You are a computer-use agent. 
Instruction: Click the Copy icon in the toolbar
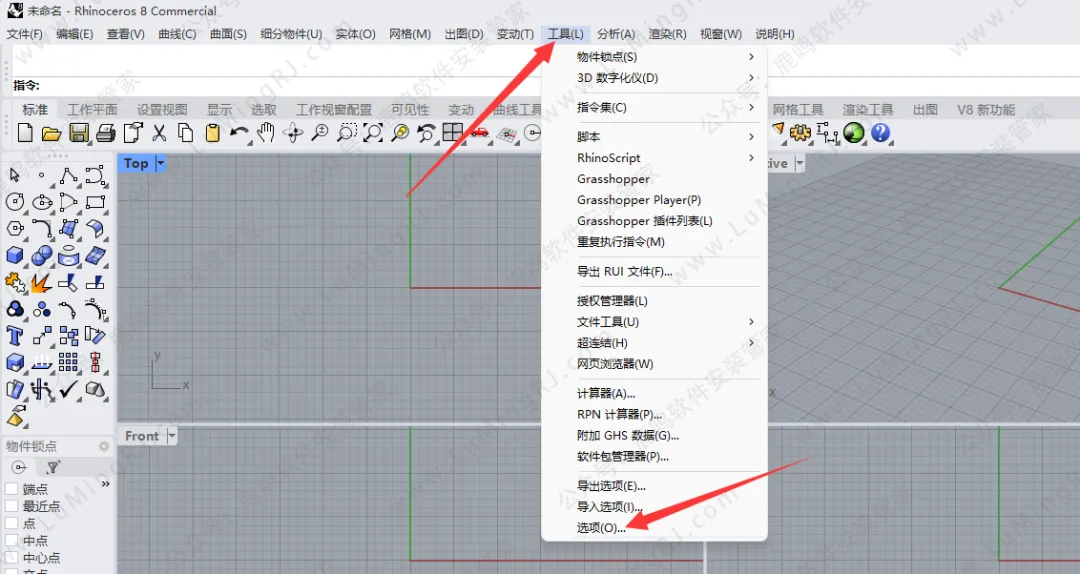pyautogui.click(x=185, y=132)
